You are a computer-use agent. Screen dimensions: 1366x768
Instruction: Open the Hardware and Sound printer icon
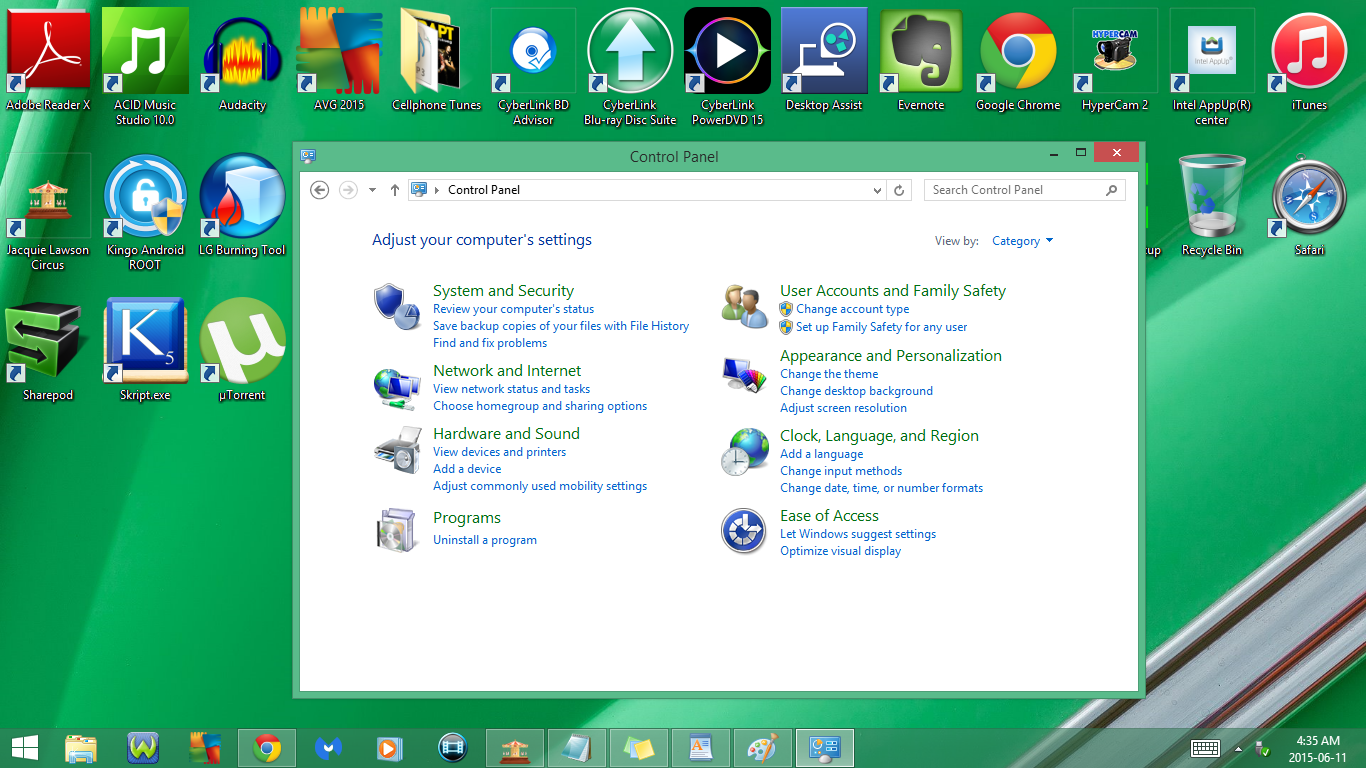point(397,450)
